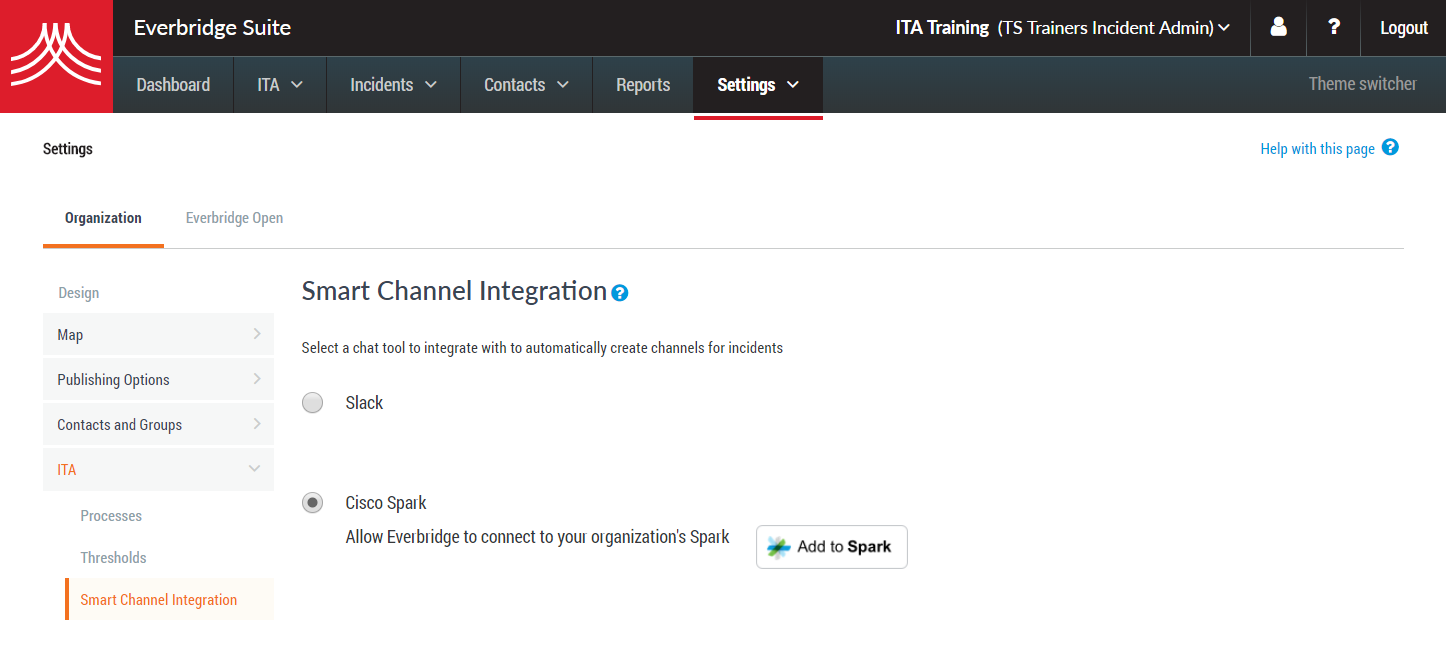Image resolution: width=1446 pixels, height=662 pixels.
Task: Click the Spark logo on Add to Spark
Action: coord(778,547)
